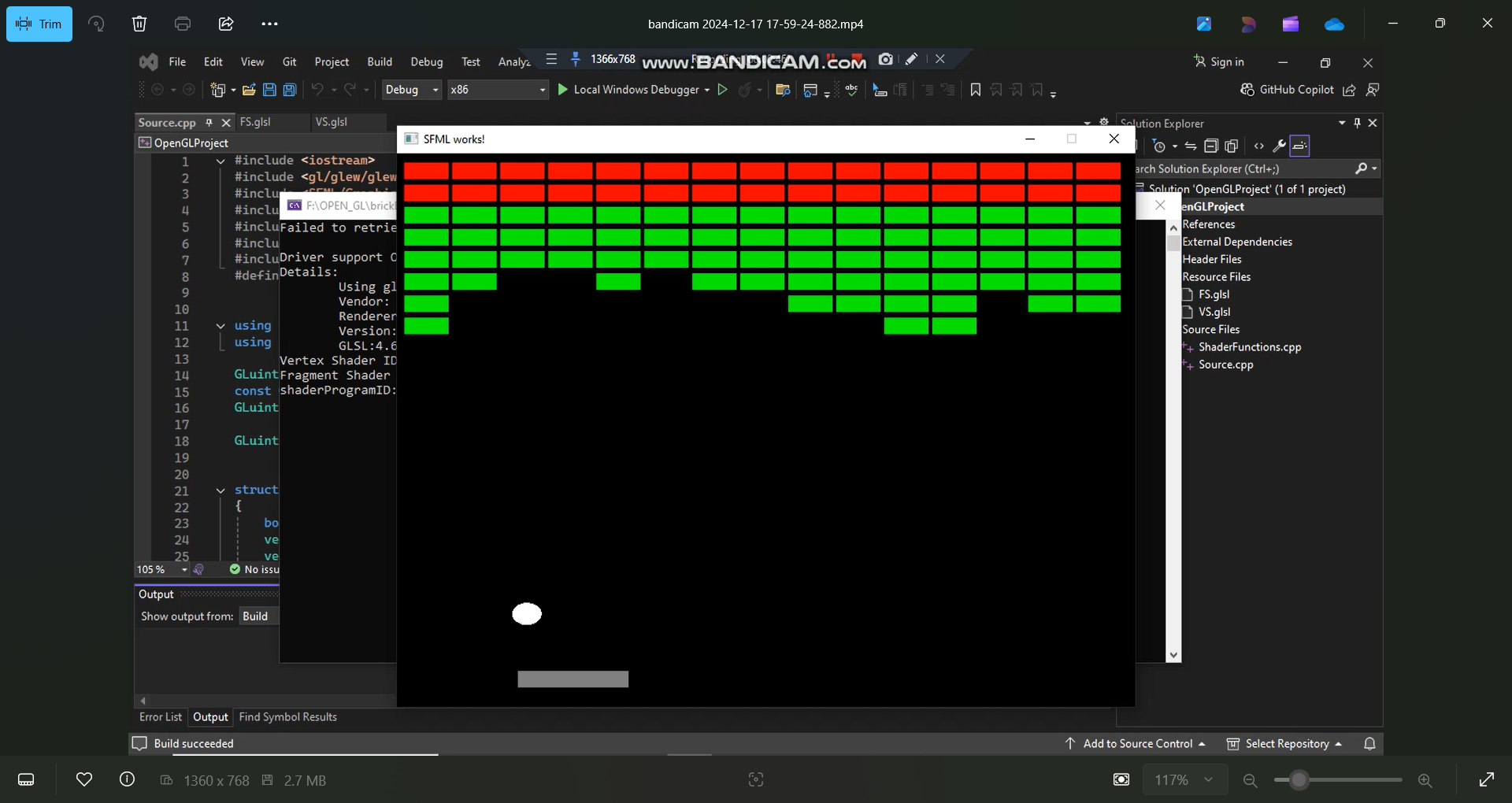Zoom out using the minus magnifier
This screenshot has height=803, width=1512.
pos(1250,779)
